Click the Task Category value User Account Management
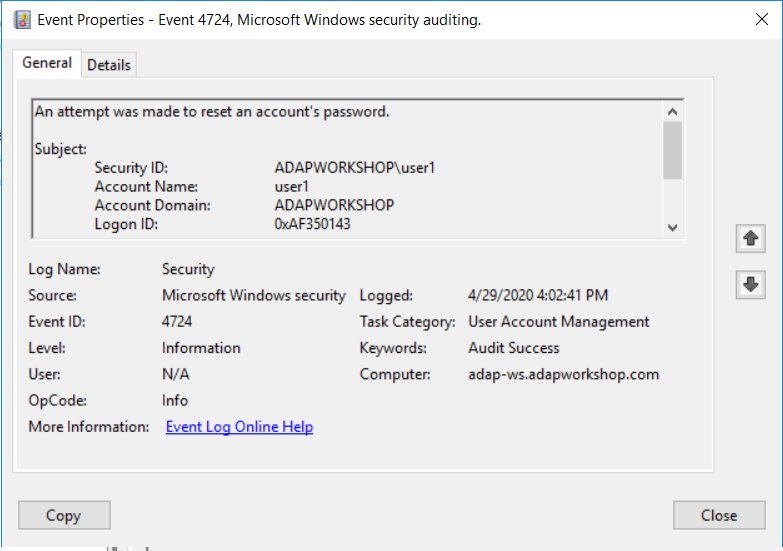 (559, 322)
